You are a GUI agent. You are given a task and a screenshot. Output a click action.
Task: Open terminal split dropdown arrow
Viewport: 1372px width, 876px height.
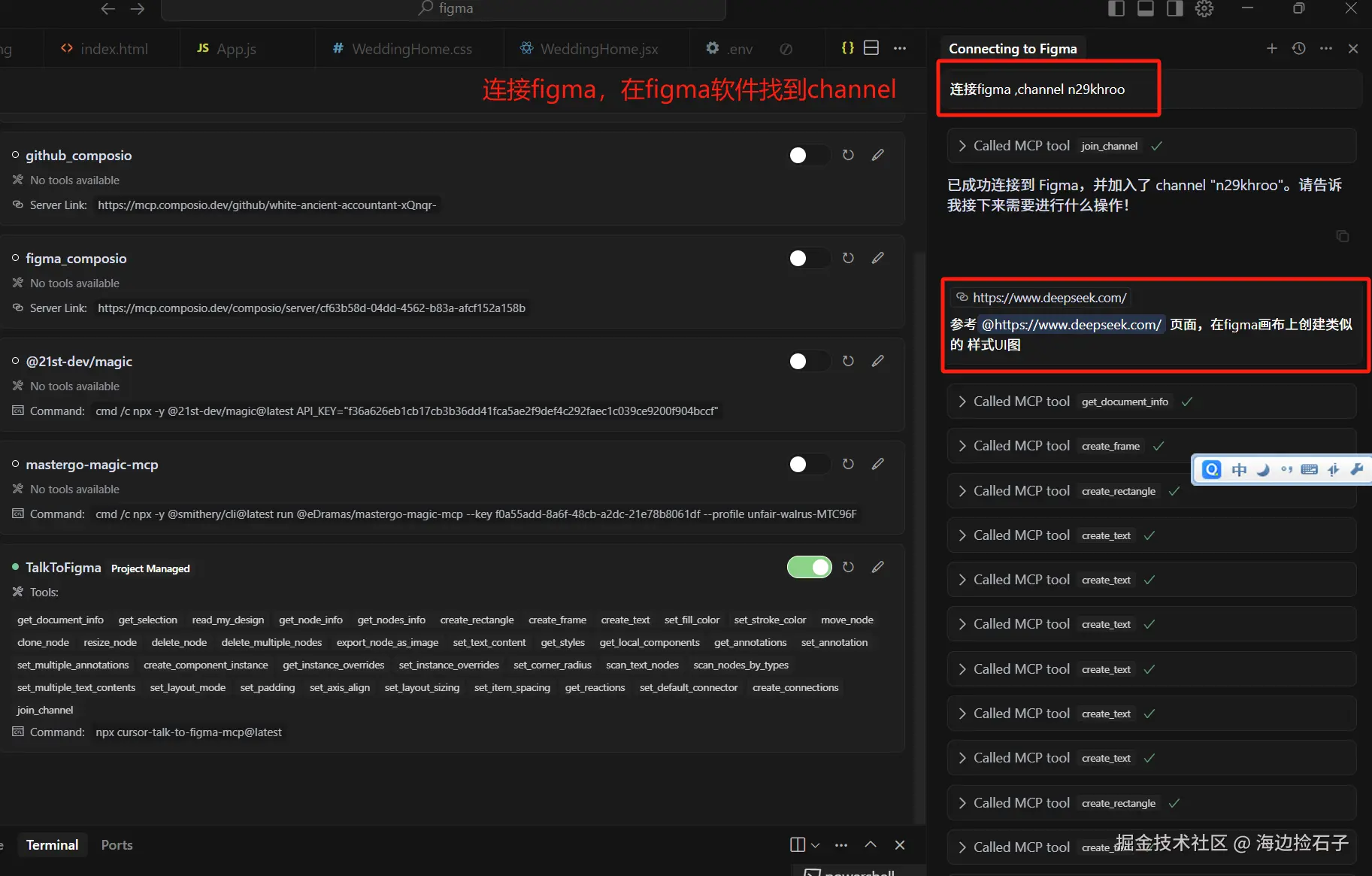(x=816, y=845)
